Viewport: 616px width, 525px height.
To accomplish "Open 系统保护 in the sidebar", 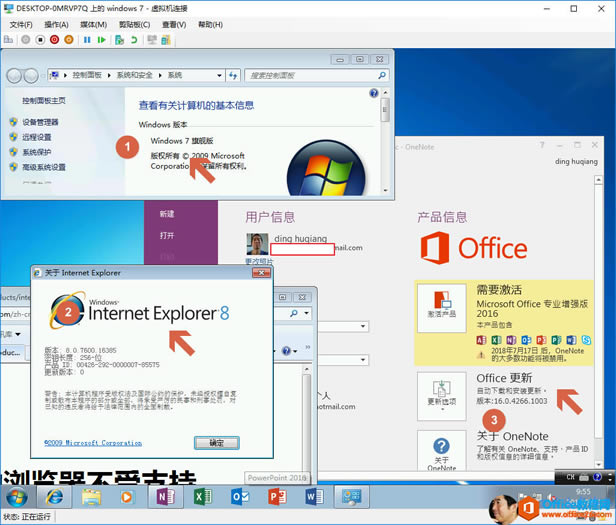I will pyautogui.click(x=37, y=152).
